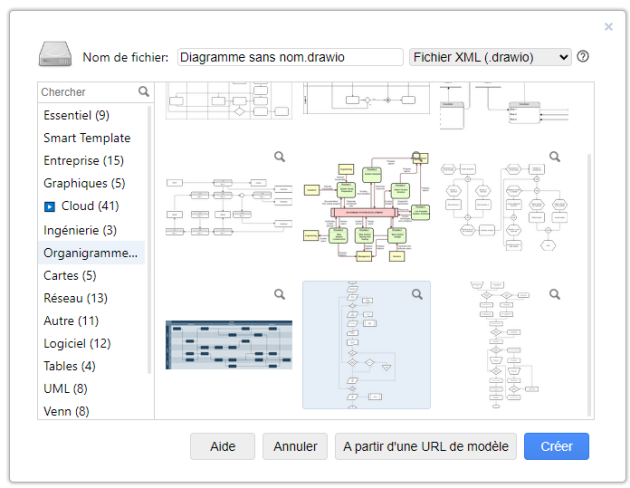Click the magnifier icon in Chercher field

pyautogui.click(x=143, y=92)
